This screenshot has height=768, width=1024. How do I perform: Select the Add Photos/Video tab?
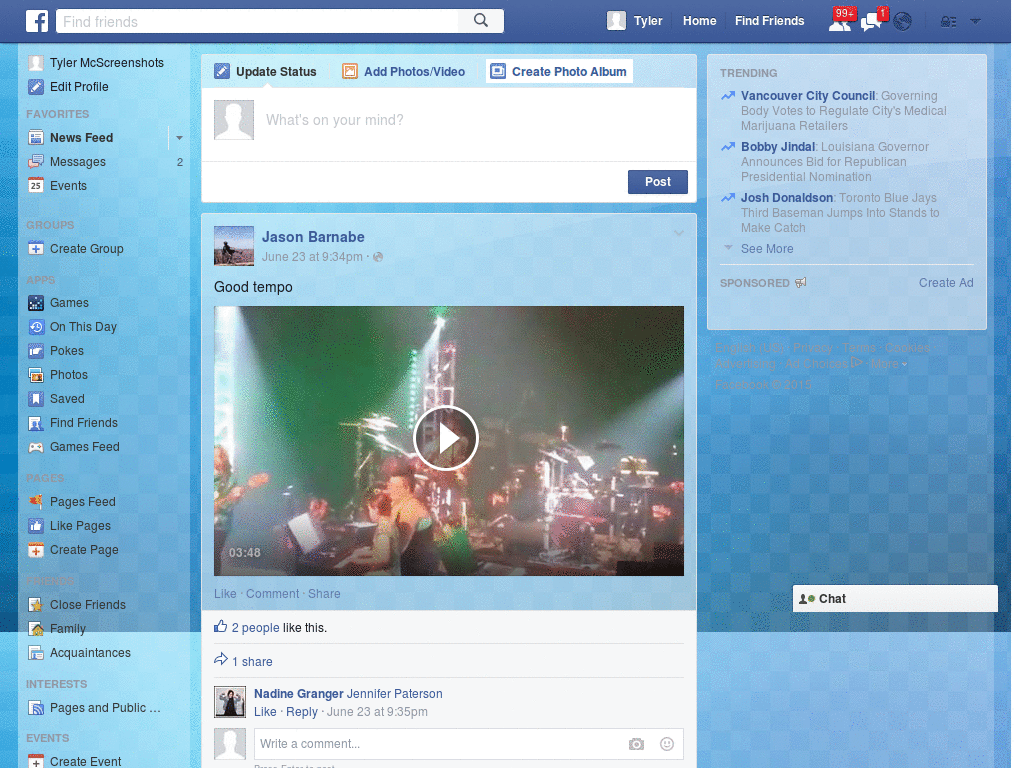coord(404,71)
